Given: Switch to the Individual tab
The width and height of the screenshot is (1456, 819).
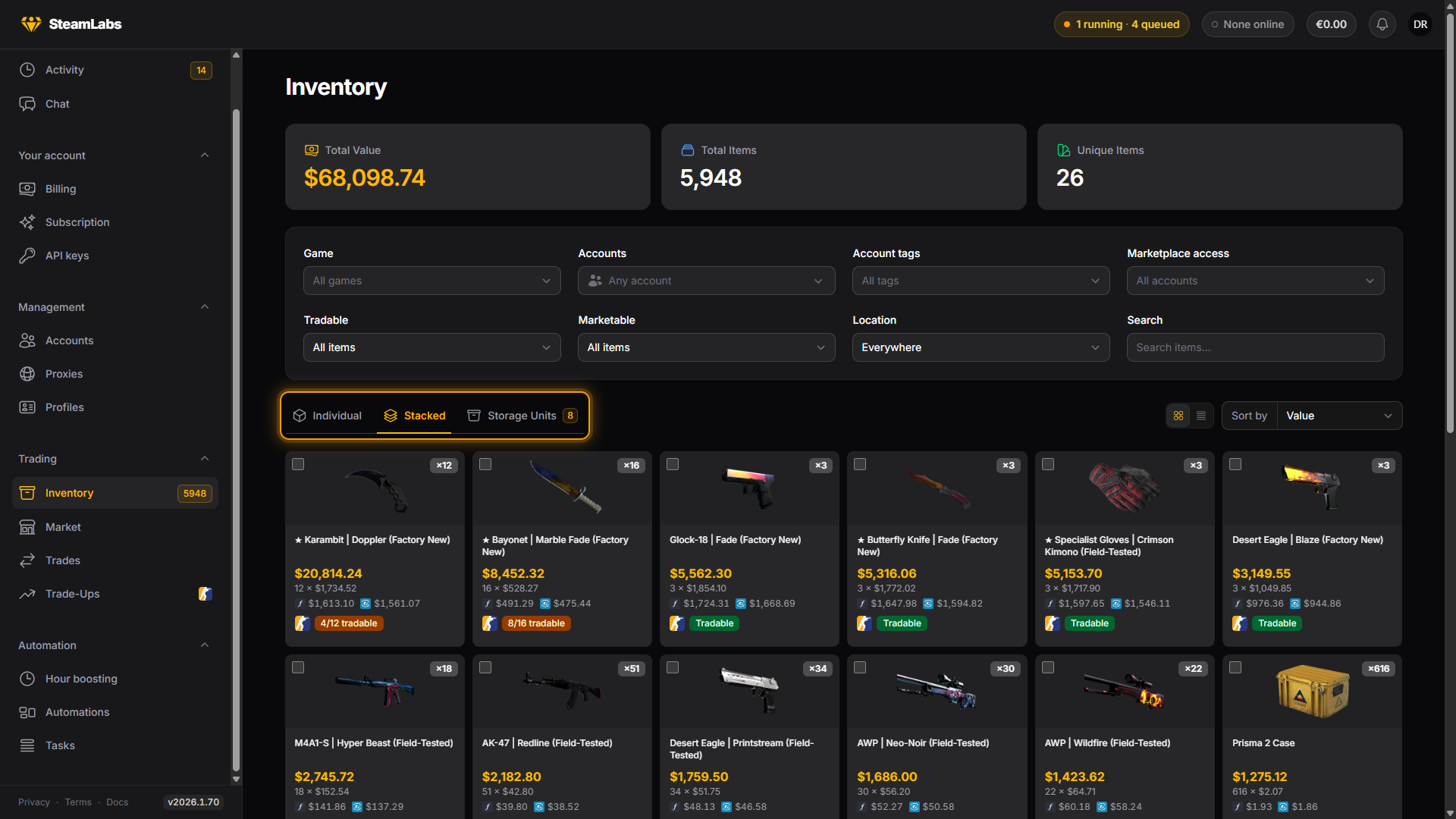Looking at the screenshot, I should coord(328,416).
